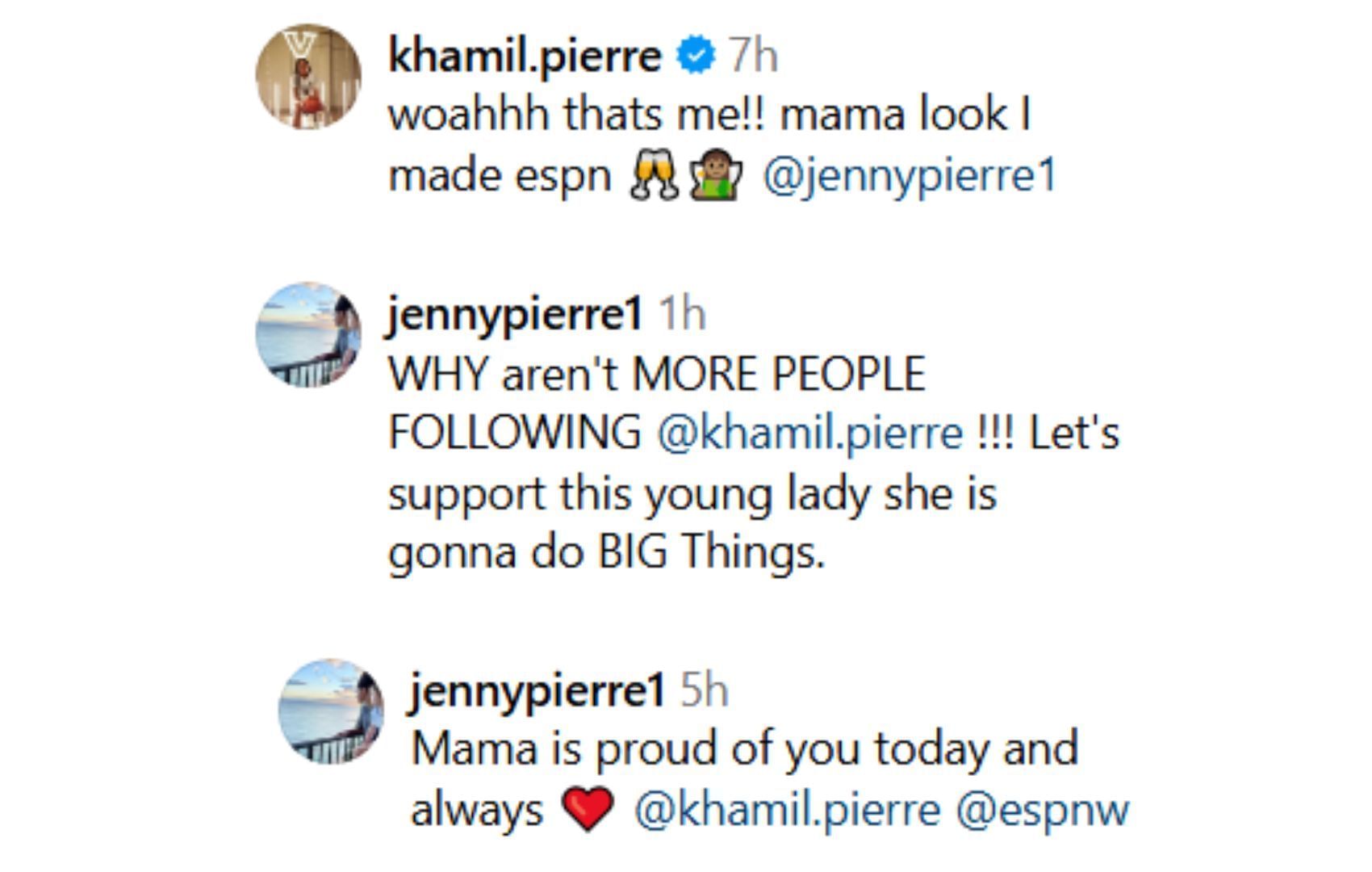The height and width of the screenshot is (872, 1372).
Task: Click the jennypierre1 username on the bottom comment
Action: pos(537,690)
